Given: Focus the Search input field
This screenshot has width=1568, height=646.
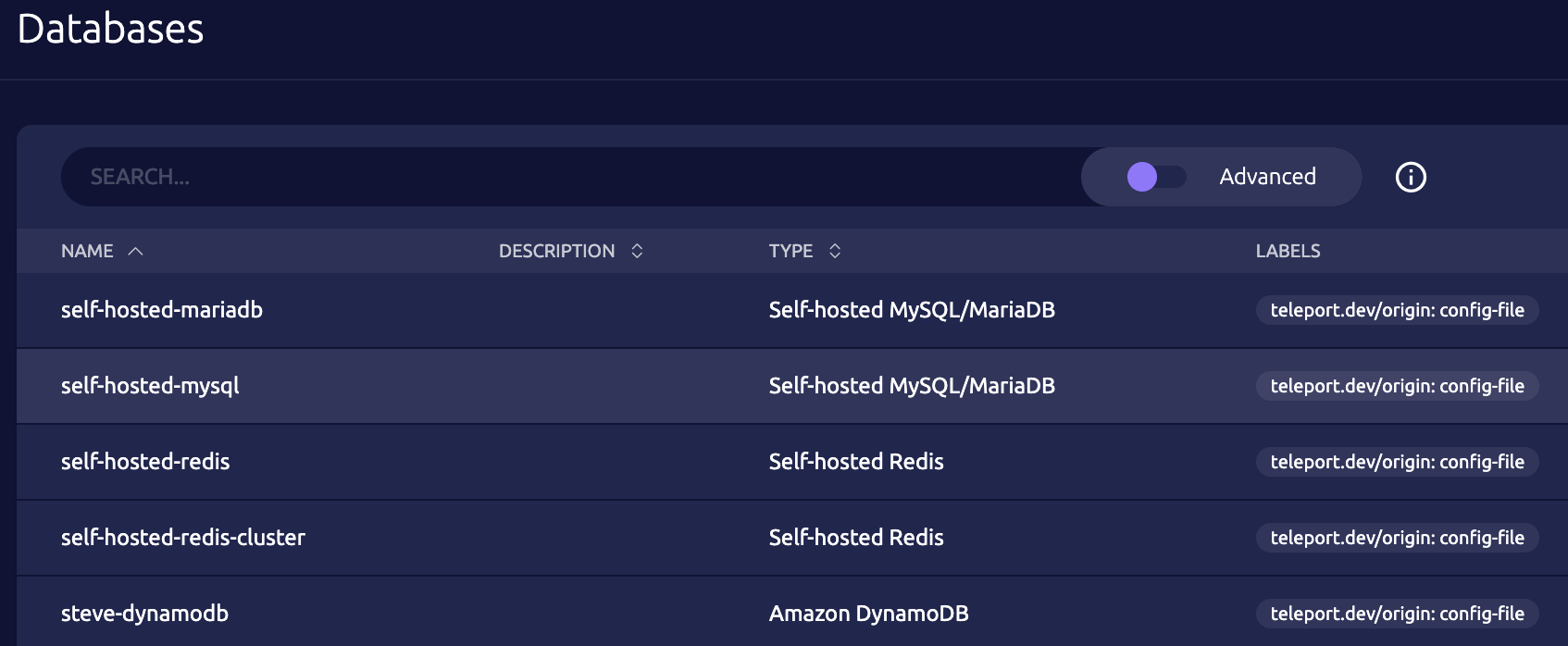Looking at the screenshot, I should pyautogui.click(x=555, y=177).
